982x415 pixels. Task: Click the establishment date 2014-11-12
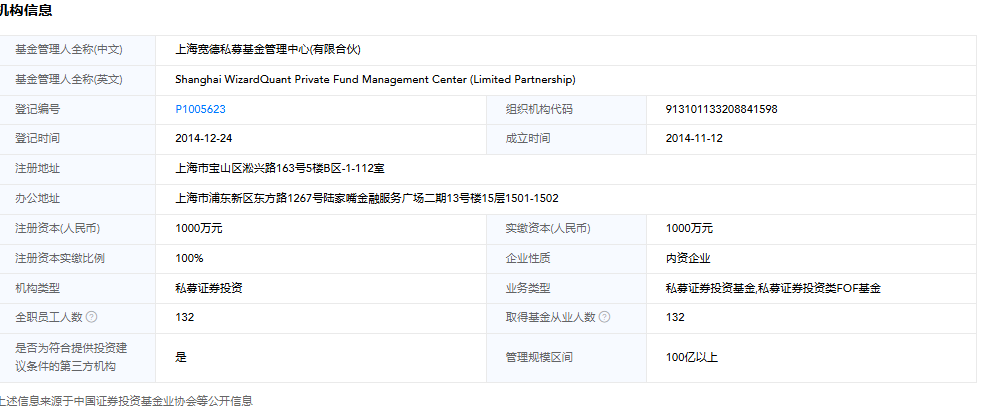tap(693, 138)
